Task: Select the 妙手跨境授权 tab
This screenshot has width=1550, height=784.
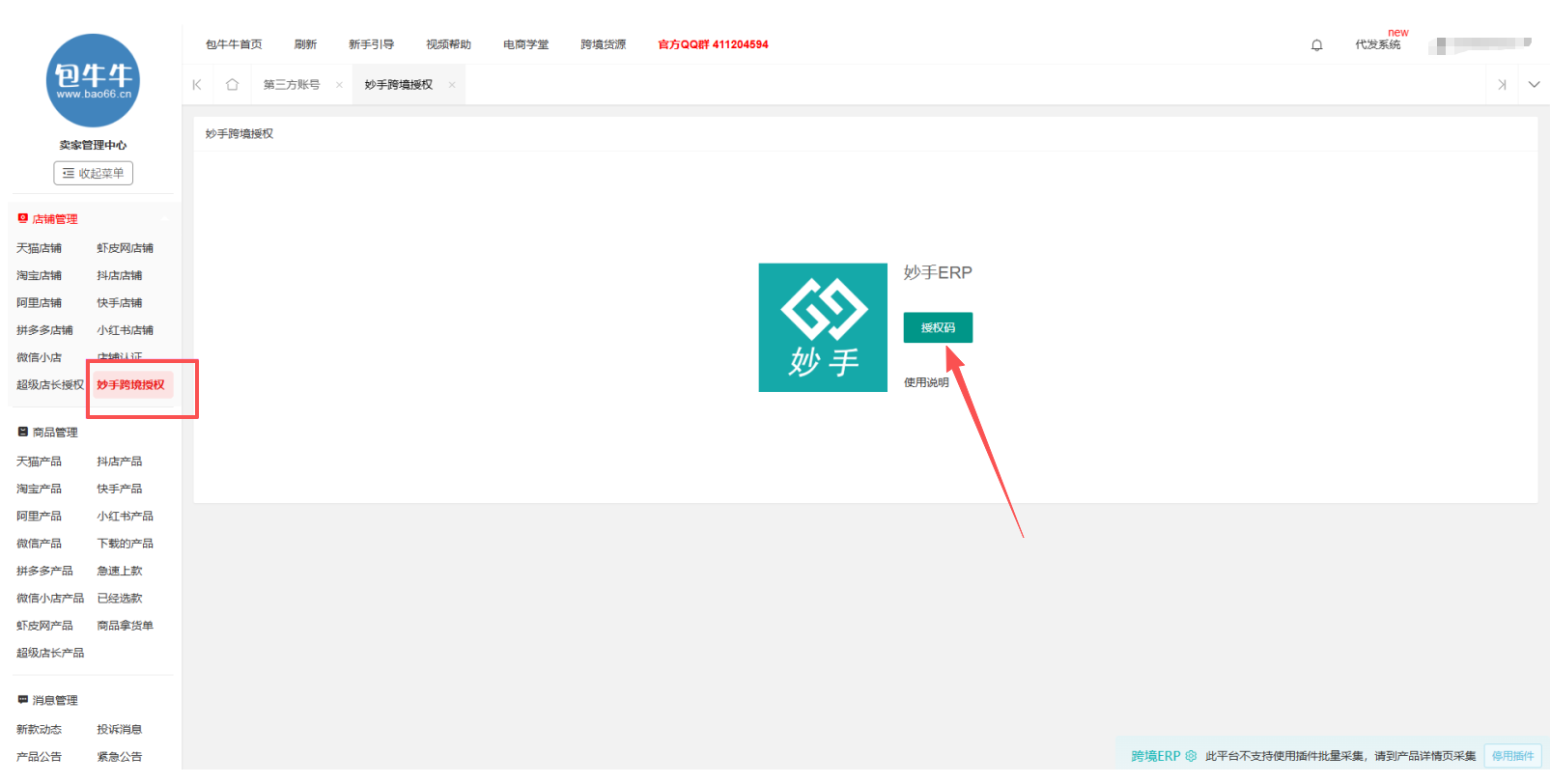Action: (x=399, y=85)
